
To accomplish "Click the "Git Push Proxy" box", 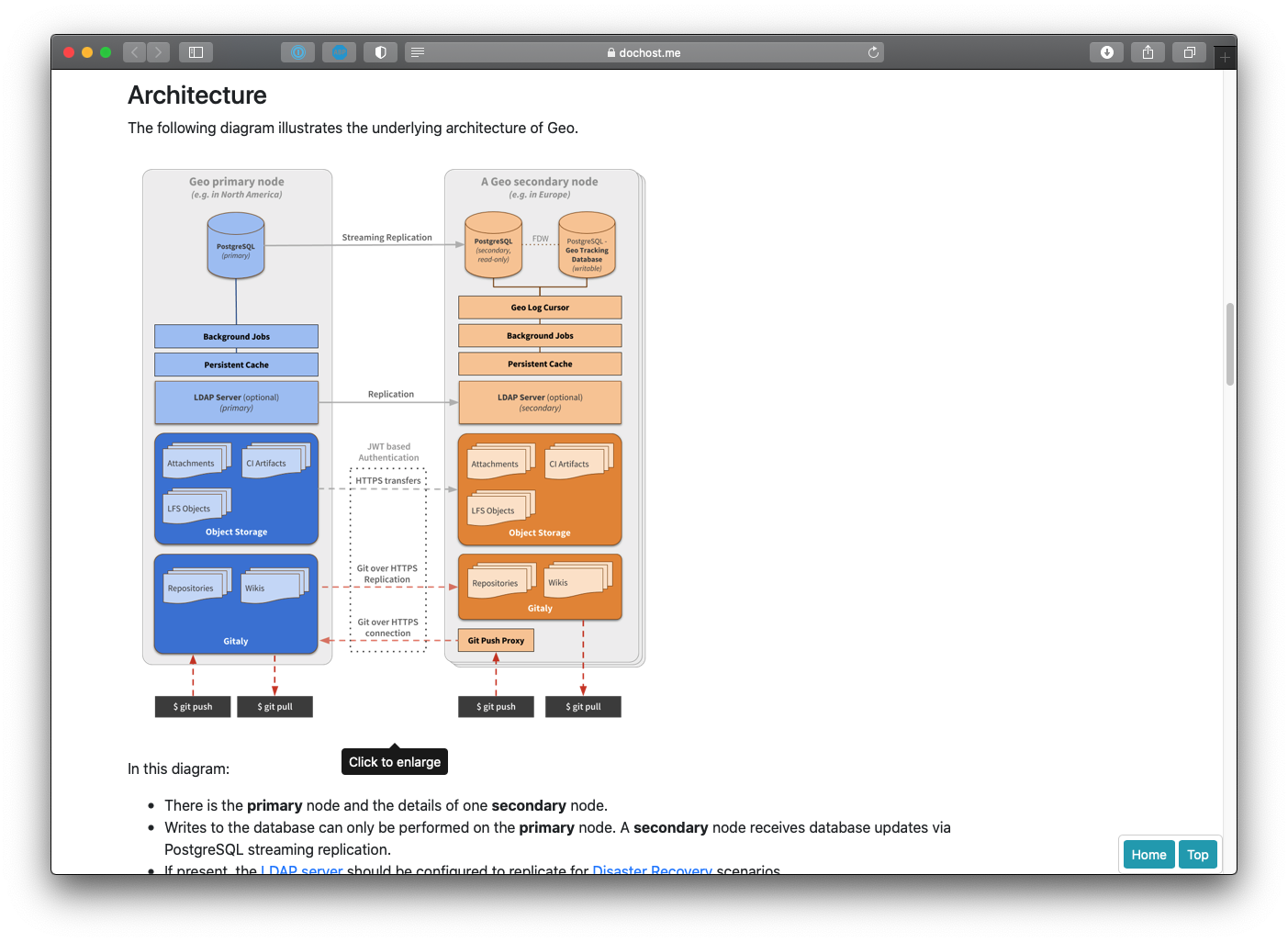I will click(x=496, y=641).
